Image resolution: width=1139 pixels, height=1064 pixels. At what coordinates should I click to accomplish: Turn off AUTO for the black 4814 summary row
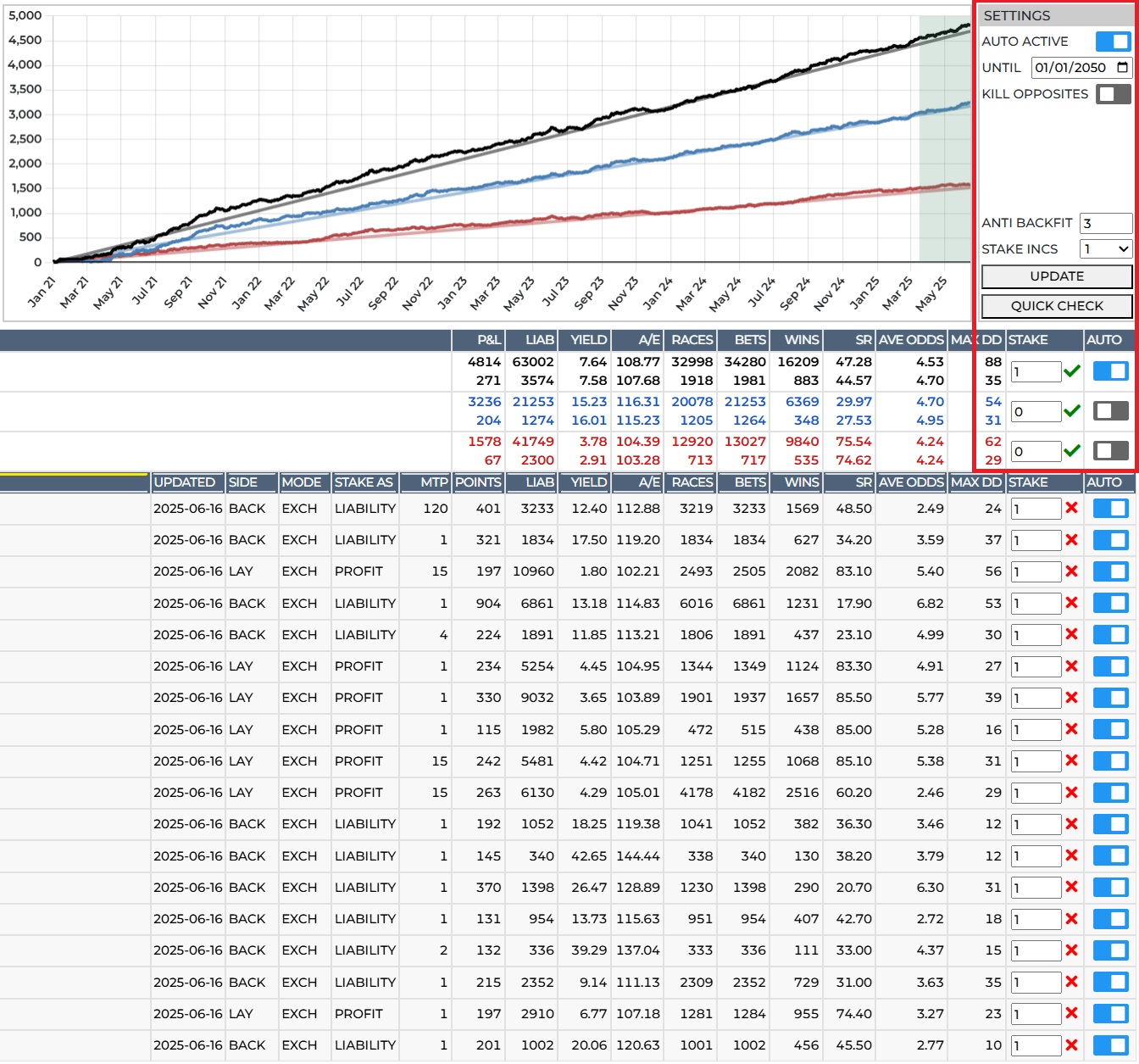(1110, 370)
